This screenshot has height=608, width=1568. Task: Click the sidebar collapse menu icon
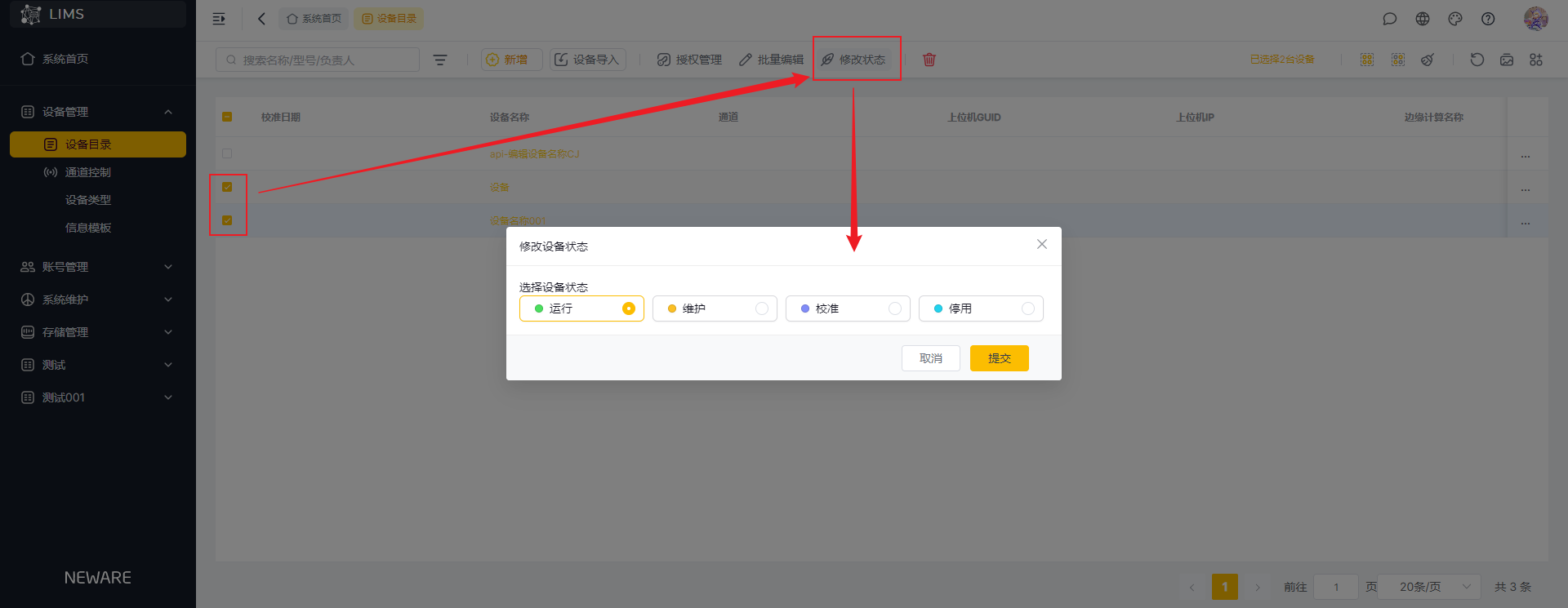[219, 19]
